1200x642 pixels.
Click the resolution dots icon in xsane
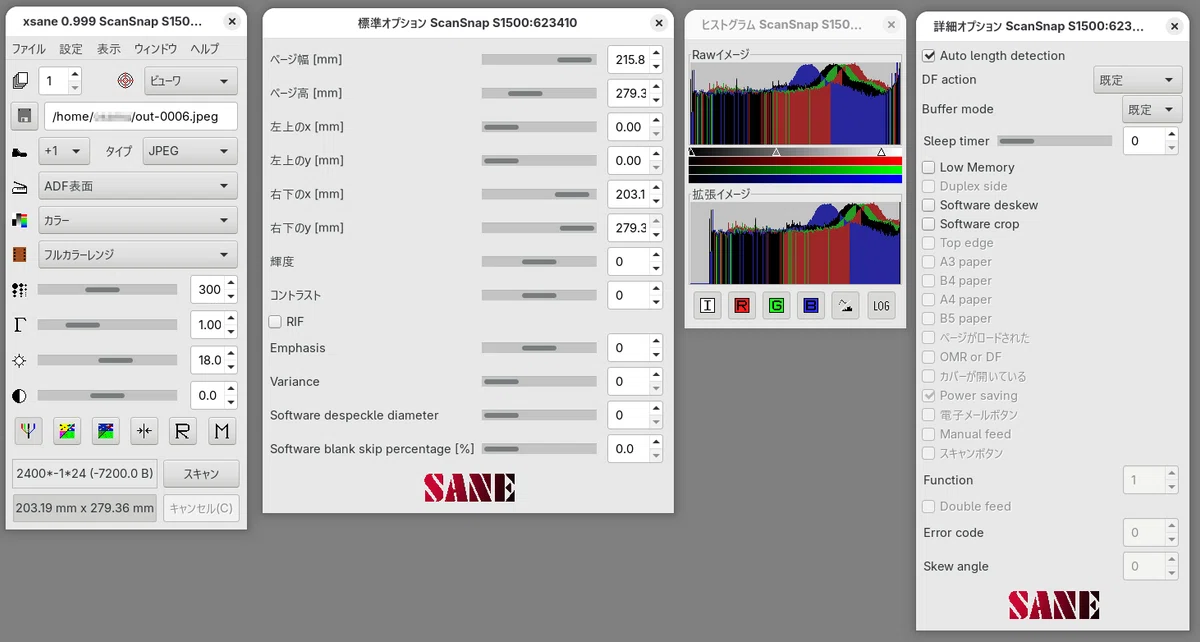[x=20, y=290]
